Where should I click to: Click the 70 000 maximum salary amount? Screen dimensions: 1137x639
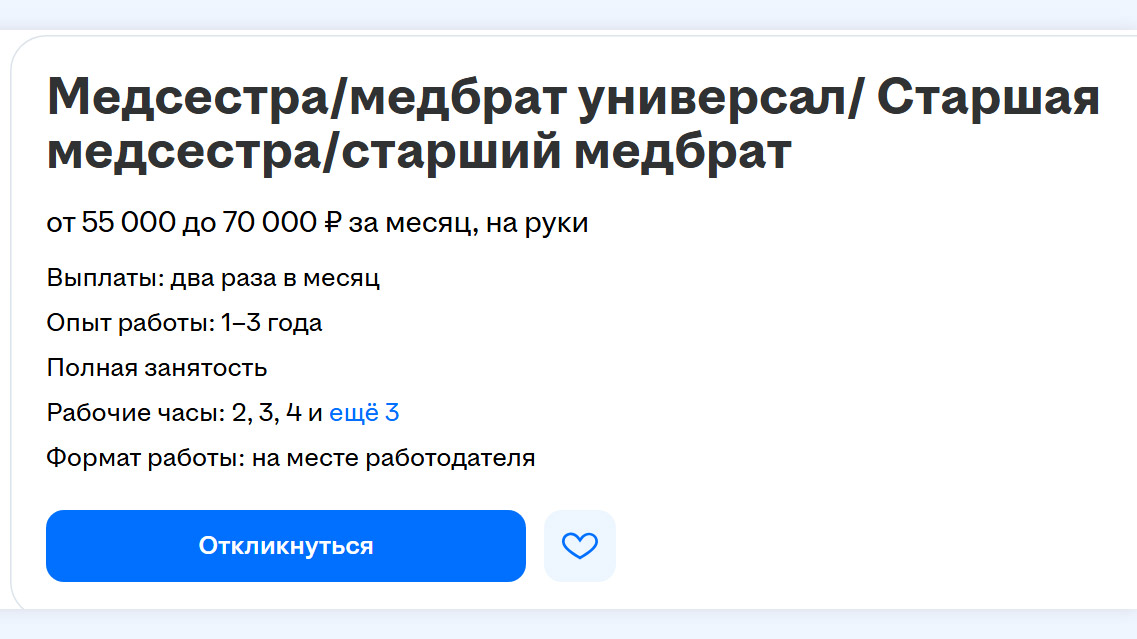pyautogui.click(x=270, y=223)
